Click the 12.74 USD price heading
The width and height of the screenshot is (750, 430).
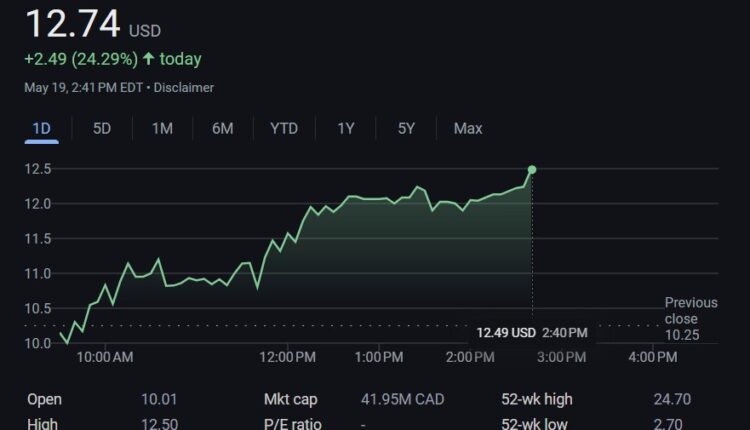pos(92,24)
